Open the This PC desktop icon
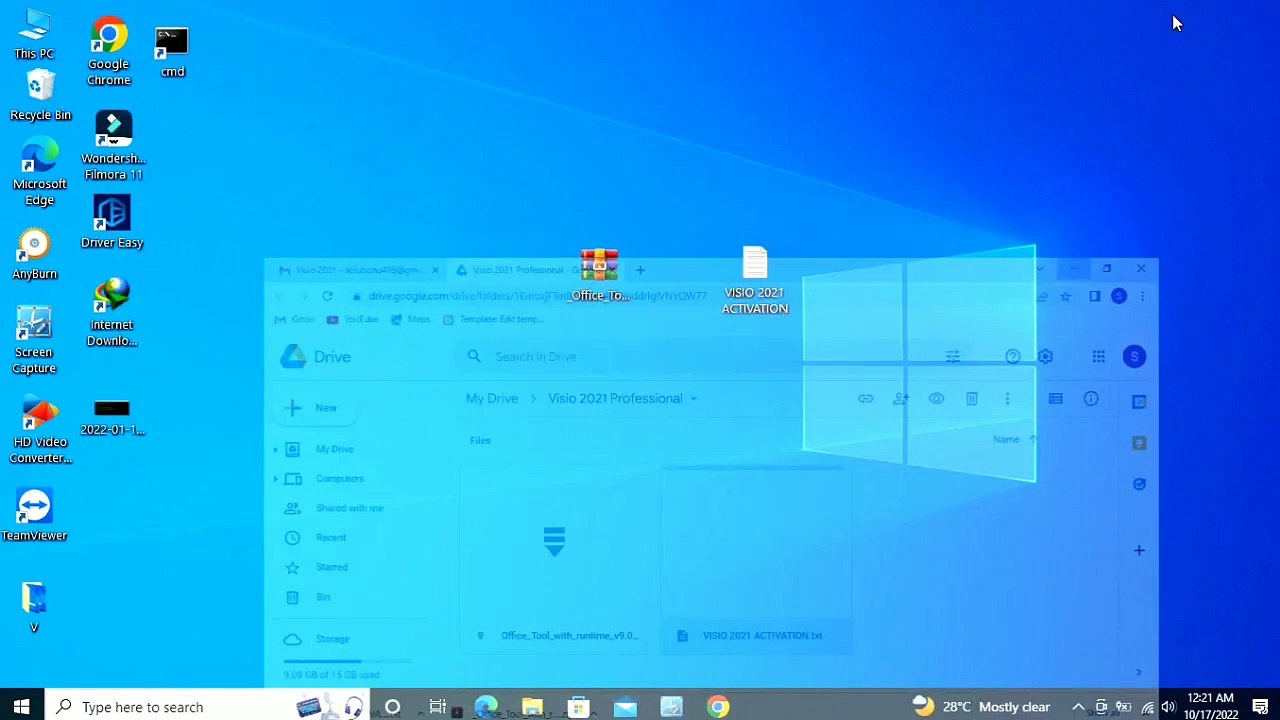The height and width of the screenshot is (720, 1280). click(x=34, y=35)
